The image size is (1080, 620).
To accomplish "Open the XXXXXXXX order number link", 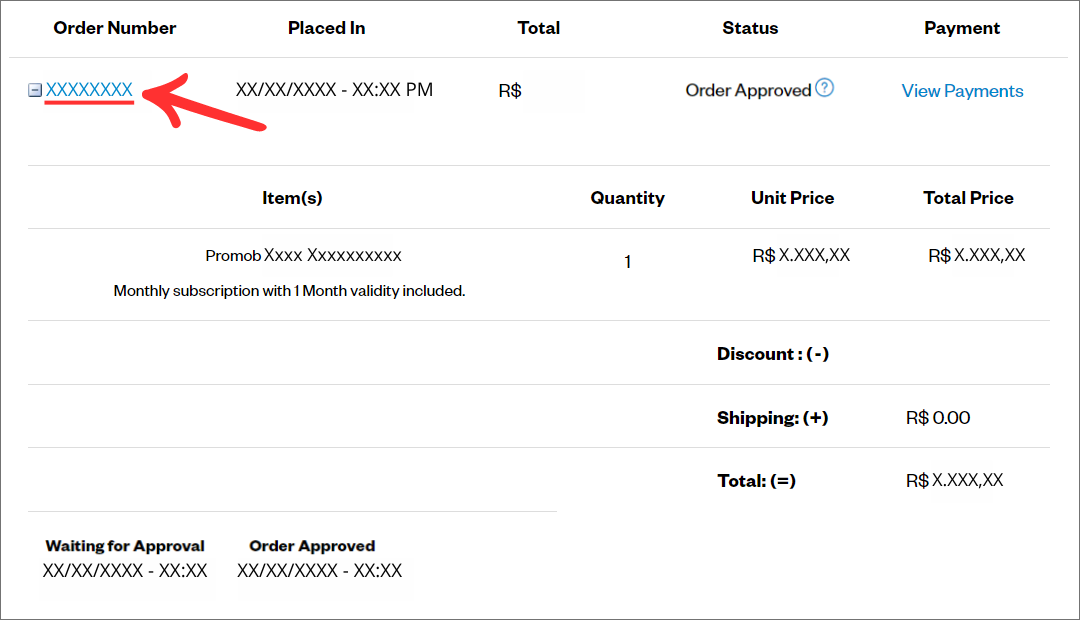I will point(89,90).
